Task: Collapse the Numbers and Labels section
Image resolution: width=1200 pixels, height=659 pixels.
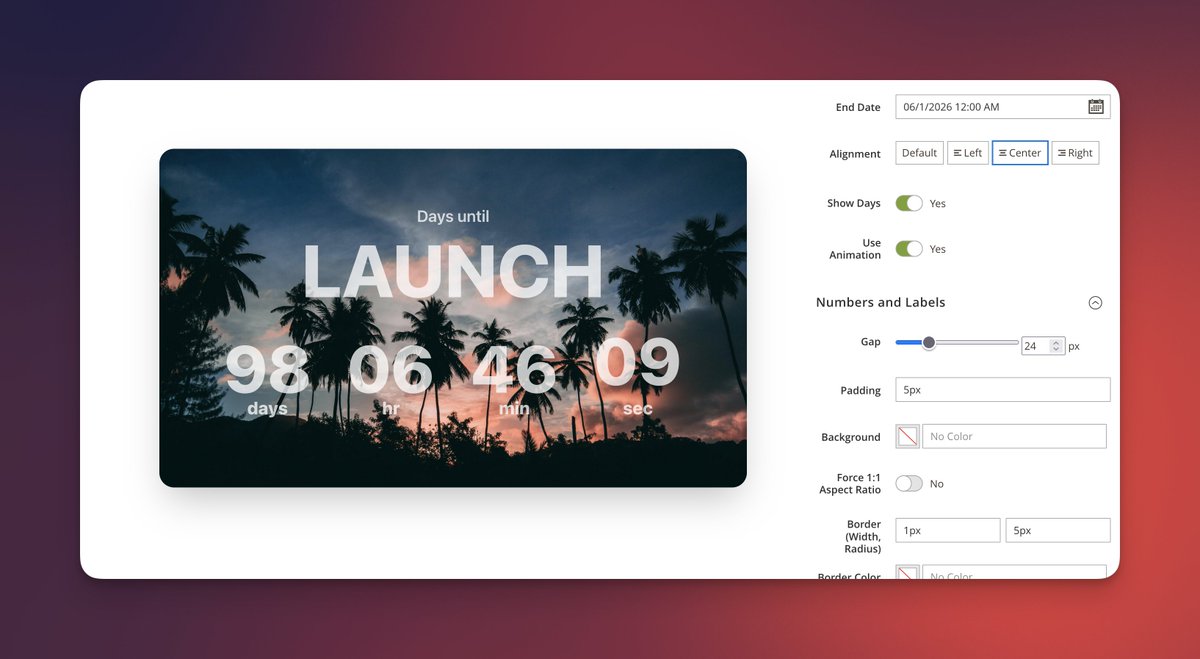Action: [1095, 303]
